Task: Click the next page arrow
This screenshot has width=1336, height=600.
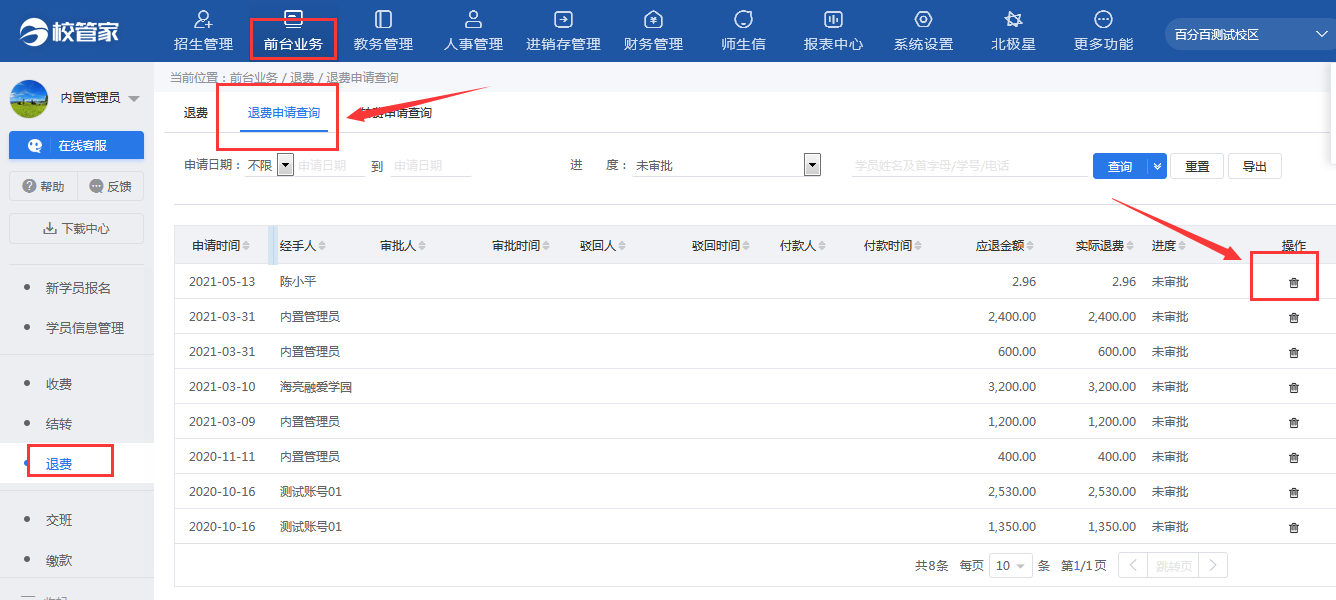Action: (x=1213, y=565)
